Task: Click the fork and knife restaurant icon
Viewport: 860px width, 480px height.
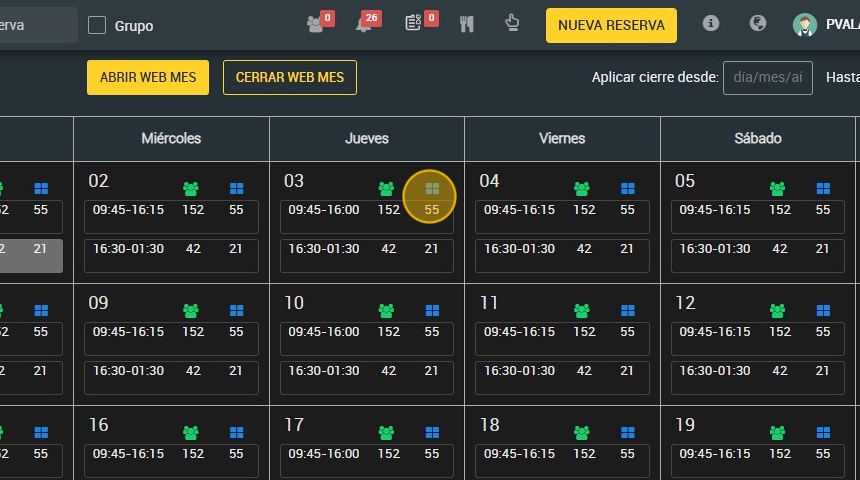Action: click(467, 24)
